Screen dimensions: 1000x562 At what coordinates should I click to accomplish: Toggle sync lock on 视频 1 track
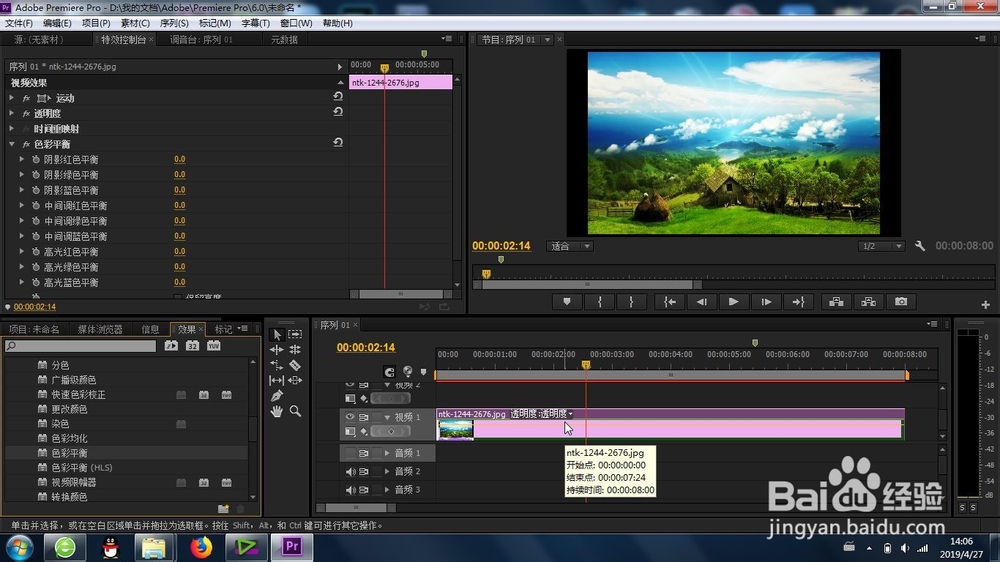pos(364,417)
